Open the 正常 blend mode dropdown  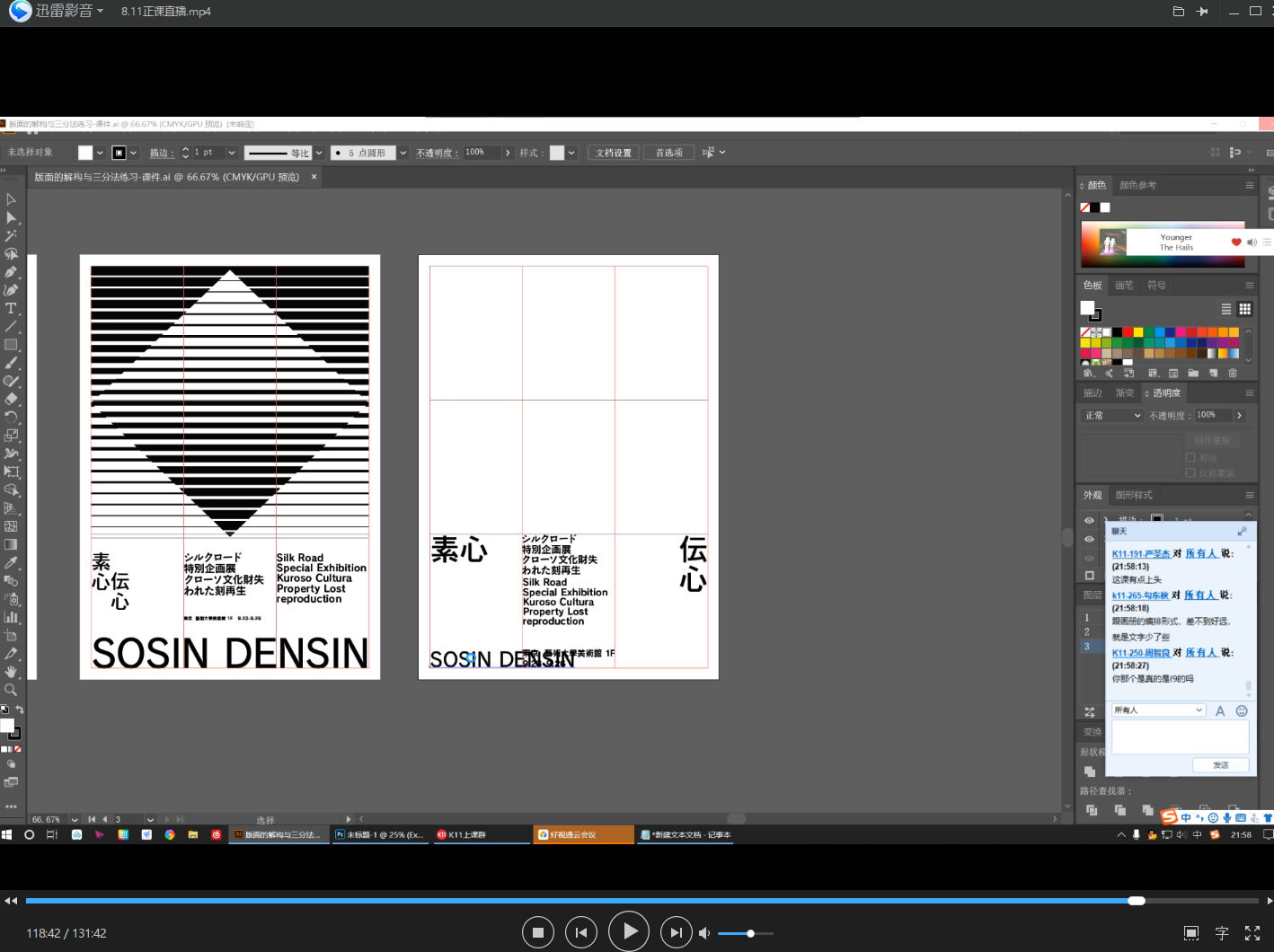[1111, 416]
